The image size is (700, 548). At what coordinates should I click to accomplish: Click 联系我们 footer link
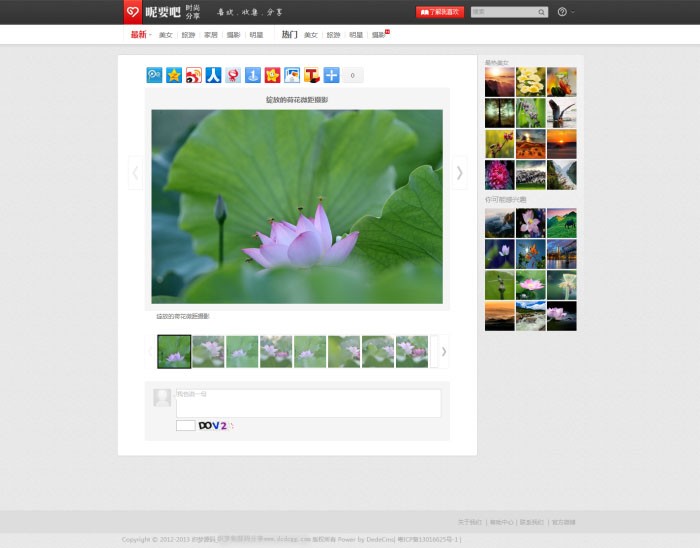532,522
